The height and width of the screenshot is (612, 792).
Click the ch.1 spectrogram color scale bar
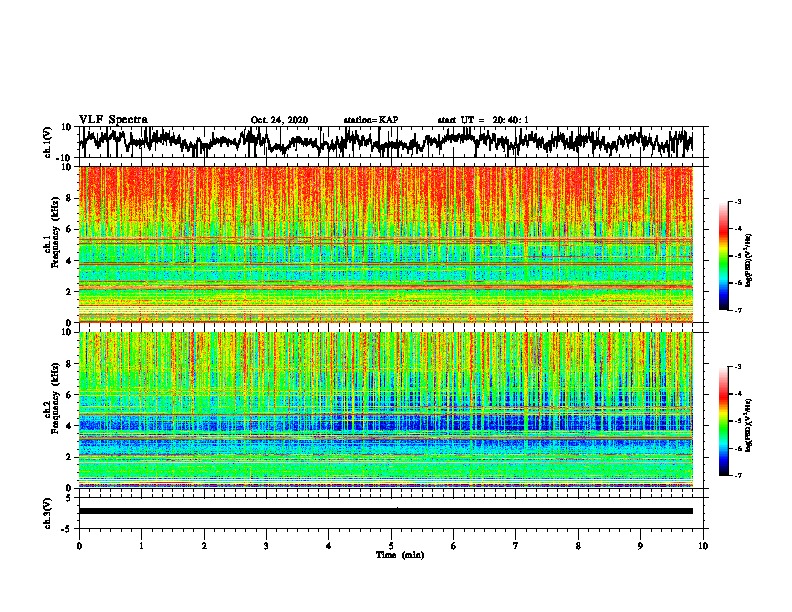[x=723, y=256]
